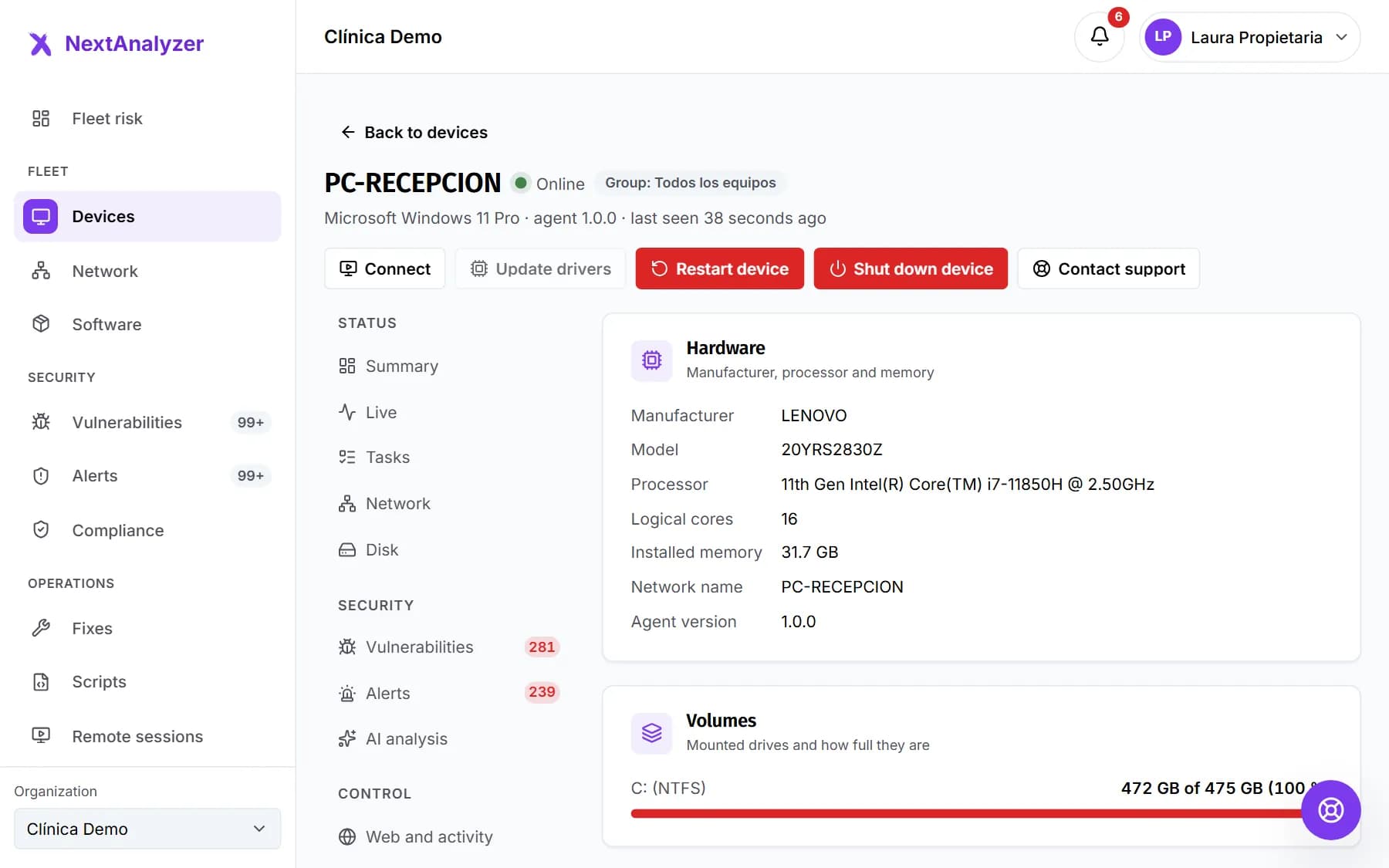
Task: Open device Alerts with 239 badge
Action: pyautogui.click(x=448, y=693)
